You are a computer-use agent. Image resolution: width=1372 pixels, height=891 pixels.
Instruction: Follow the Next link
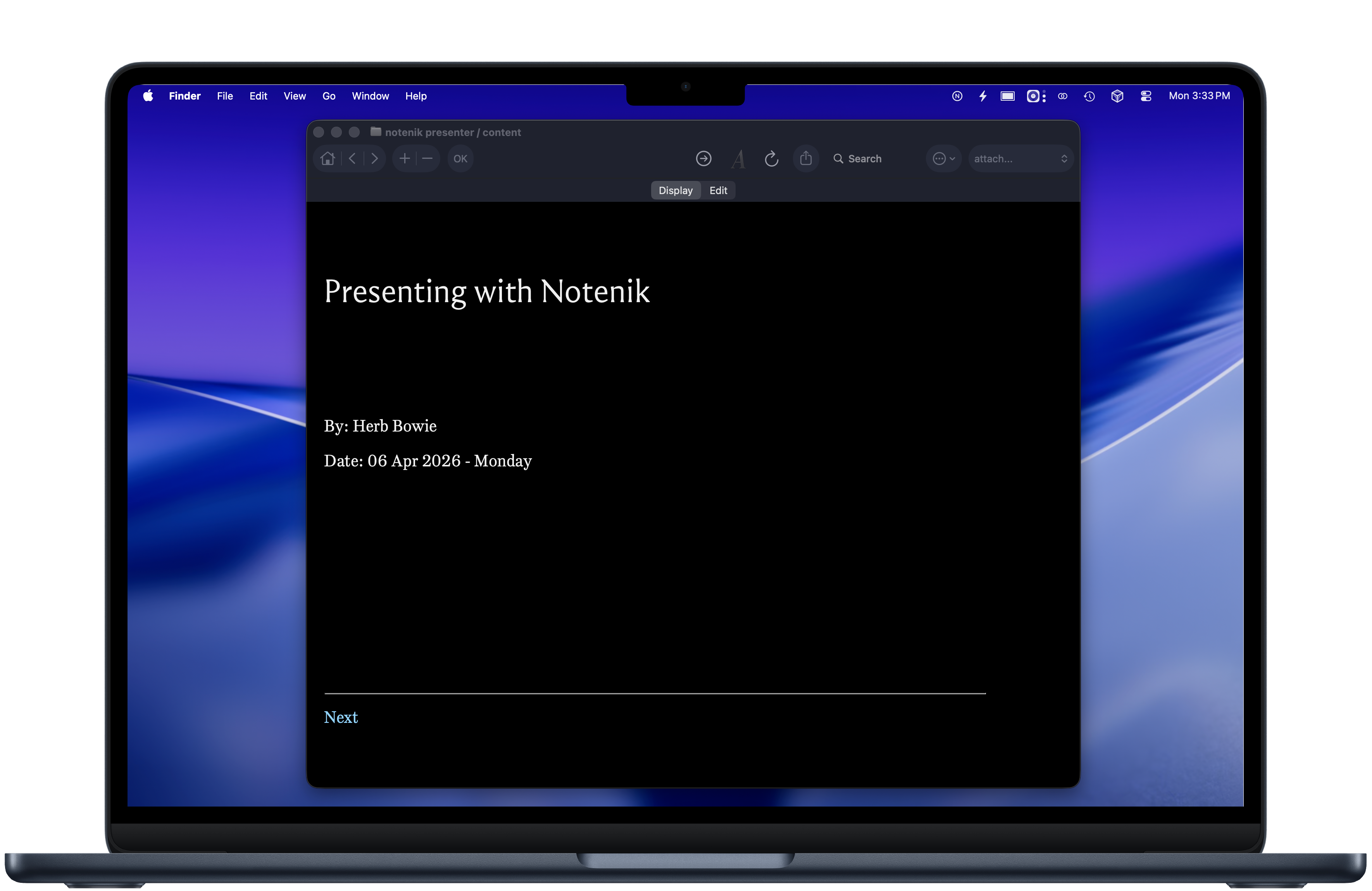[341, 717]
